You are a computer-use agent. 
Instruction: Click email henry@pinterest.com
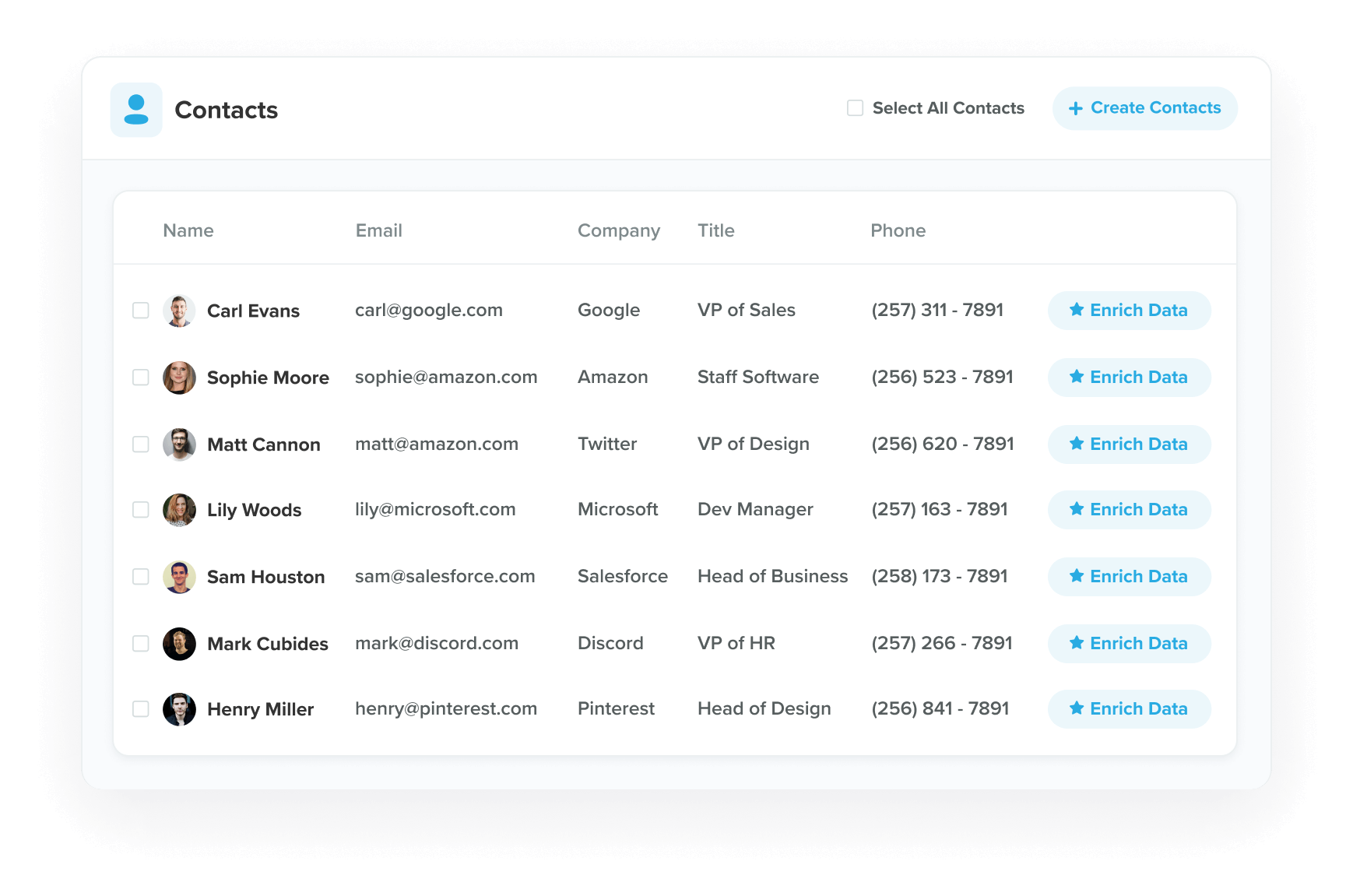tap(446, 709)
